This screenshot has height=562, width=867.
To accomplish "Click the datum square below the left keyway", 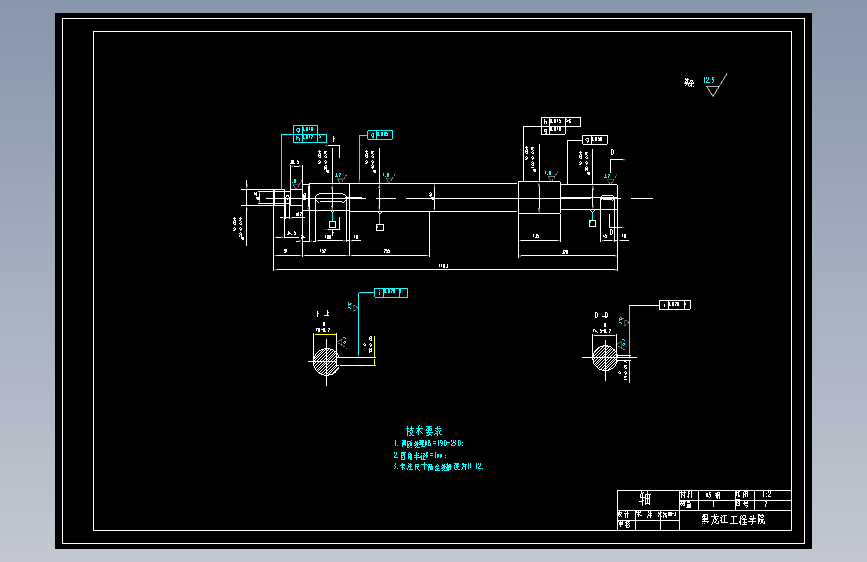I will tap(332, 225).
